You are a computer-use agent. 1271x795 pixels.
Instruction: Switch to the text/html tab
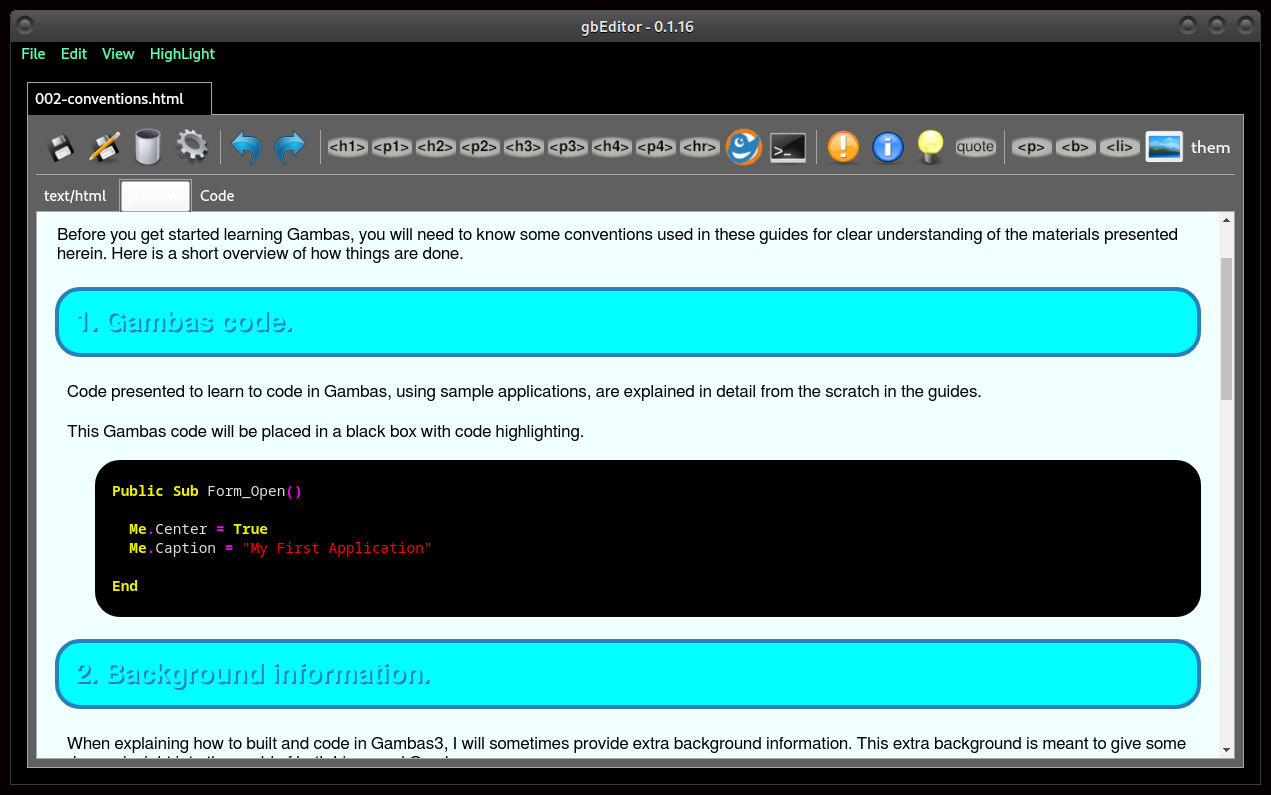tap(75, 196)
